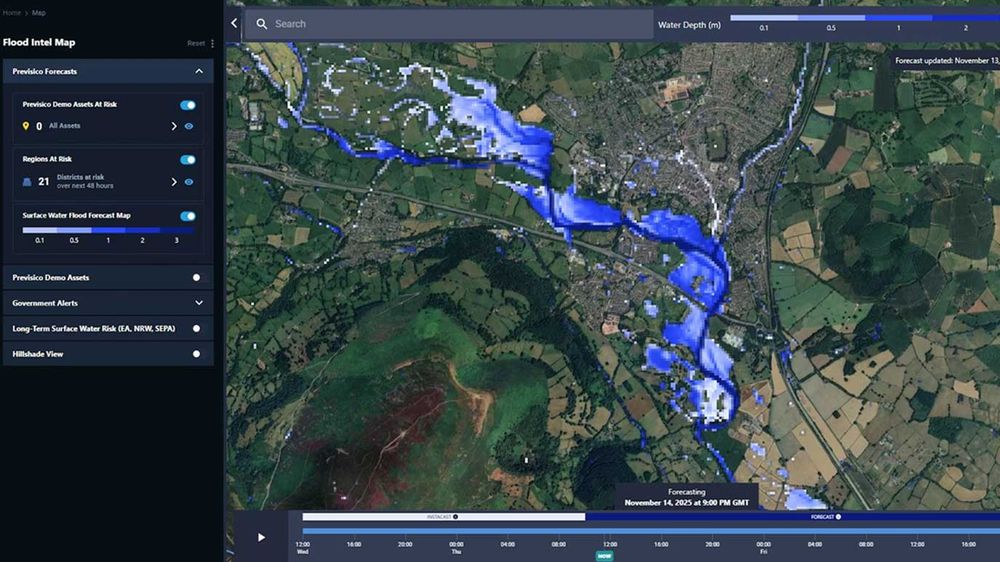Viewport: 1000px width, 562px height.
Task: Click 'over next 48 hours' text
Action: pyautogui.click(x=85, y=186)
